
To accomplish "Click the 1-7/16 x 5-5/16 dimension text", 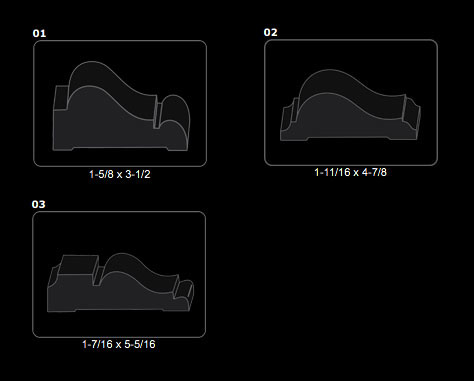I will click(119, 344).
